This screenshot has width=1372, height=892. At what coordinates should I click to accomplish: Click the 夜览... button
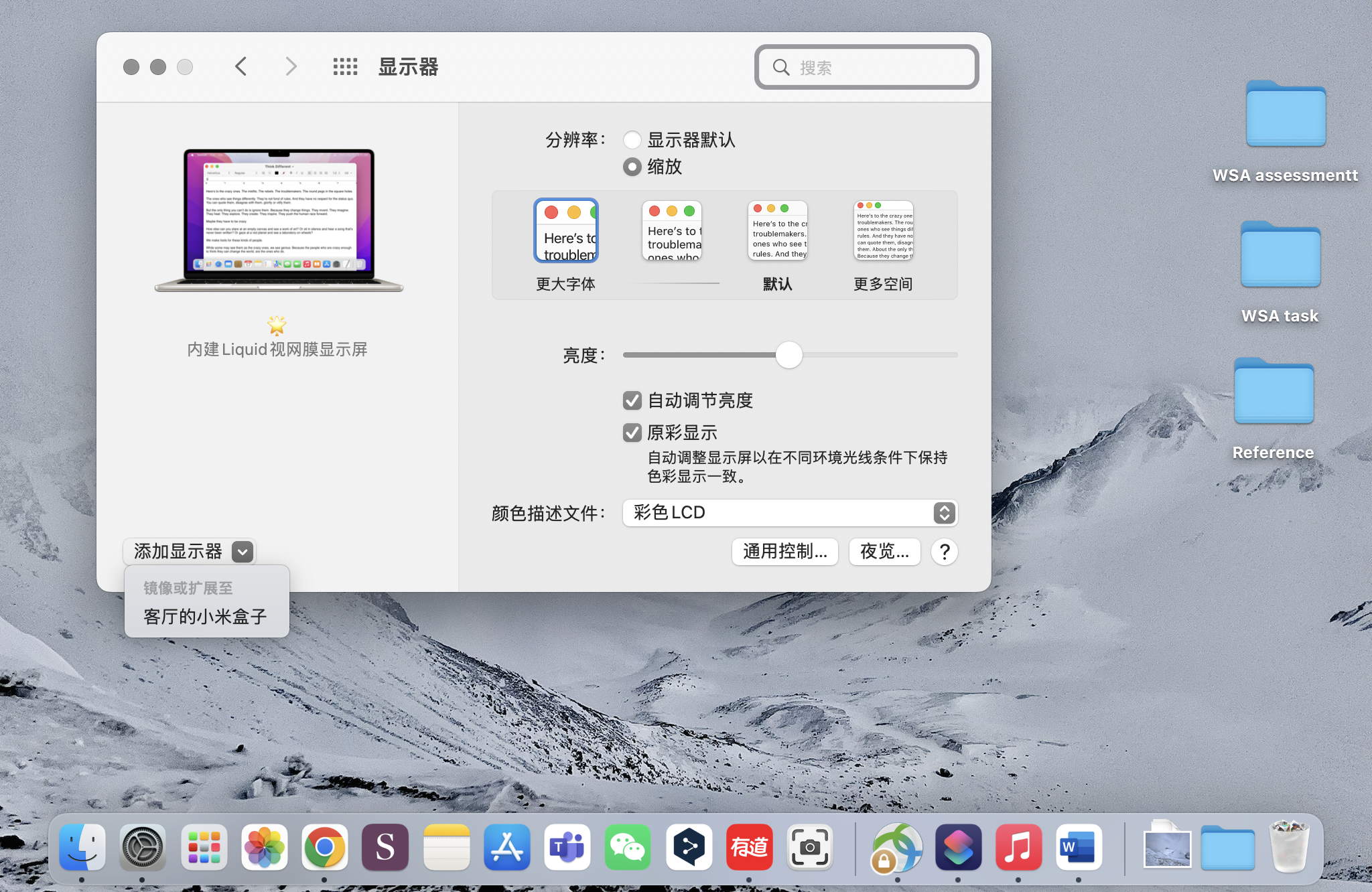coord(884,552)
